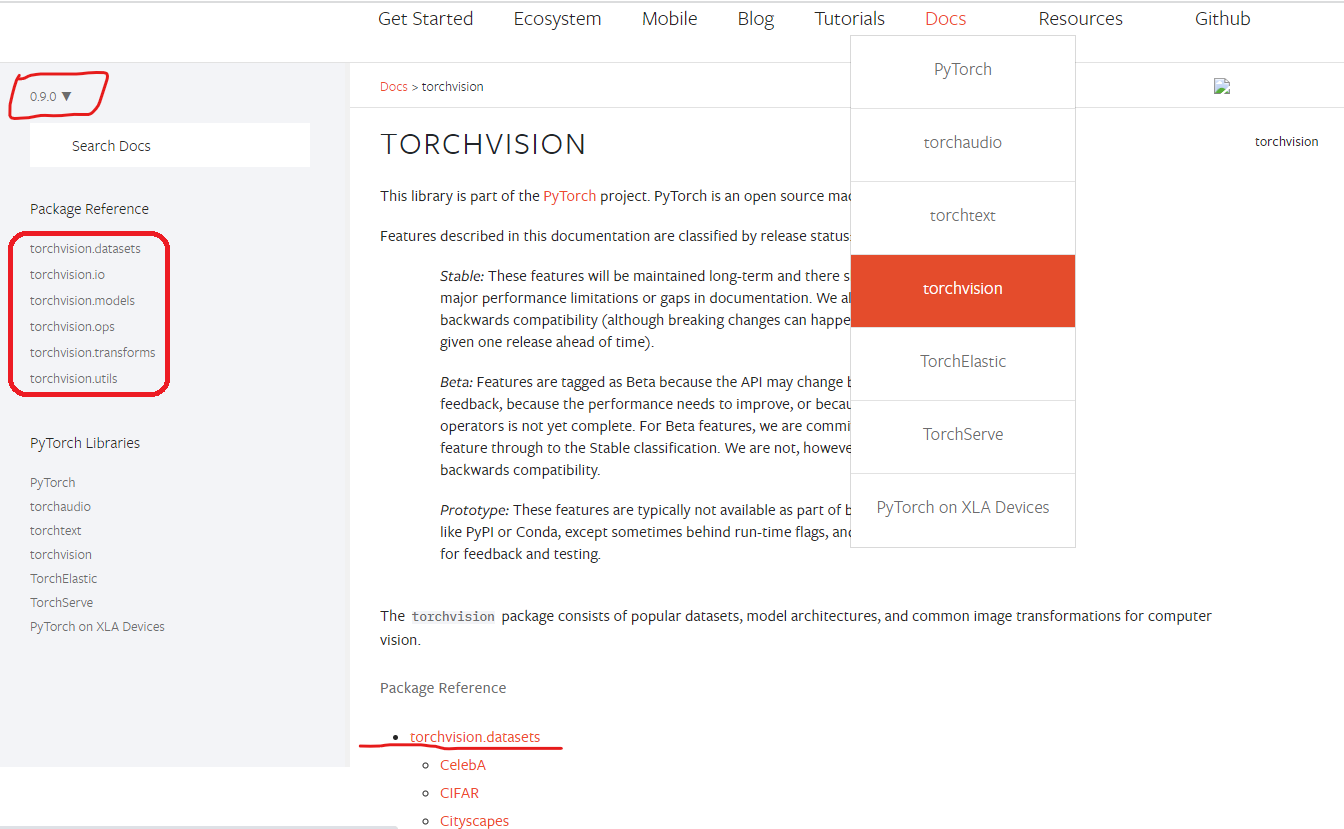This screenshot has width=1344, height=829.
Task: Open torchvision.datasets link in page body
Action: tap(475, 737)
